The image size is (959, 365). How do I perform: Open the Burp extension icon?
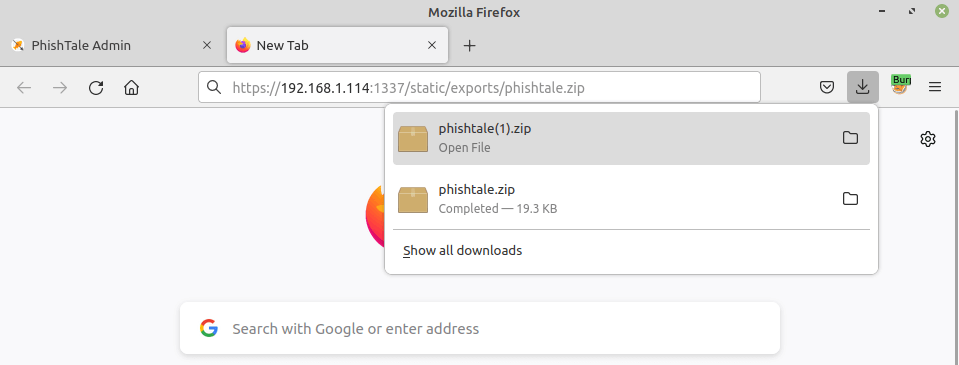pos(899,85)
